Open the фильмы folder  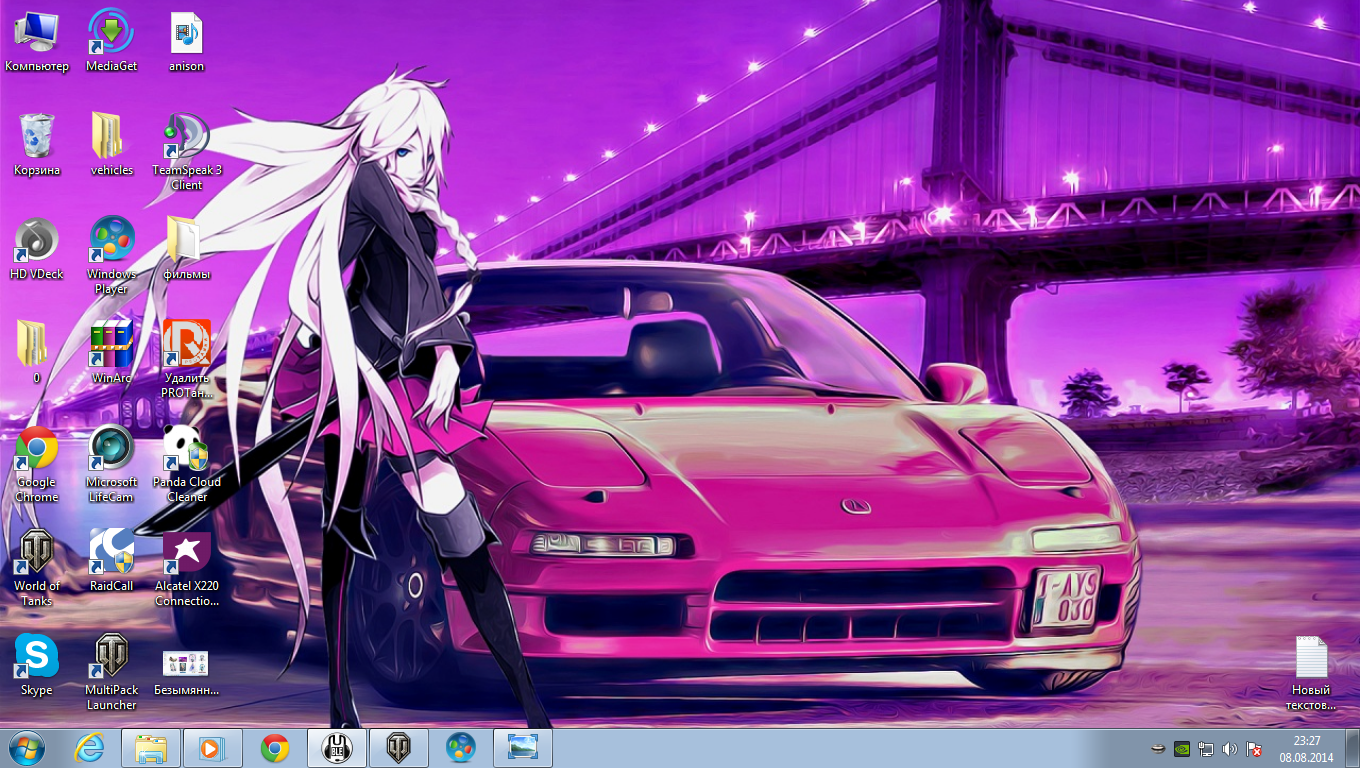[x=187, y=248]
